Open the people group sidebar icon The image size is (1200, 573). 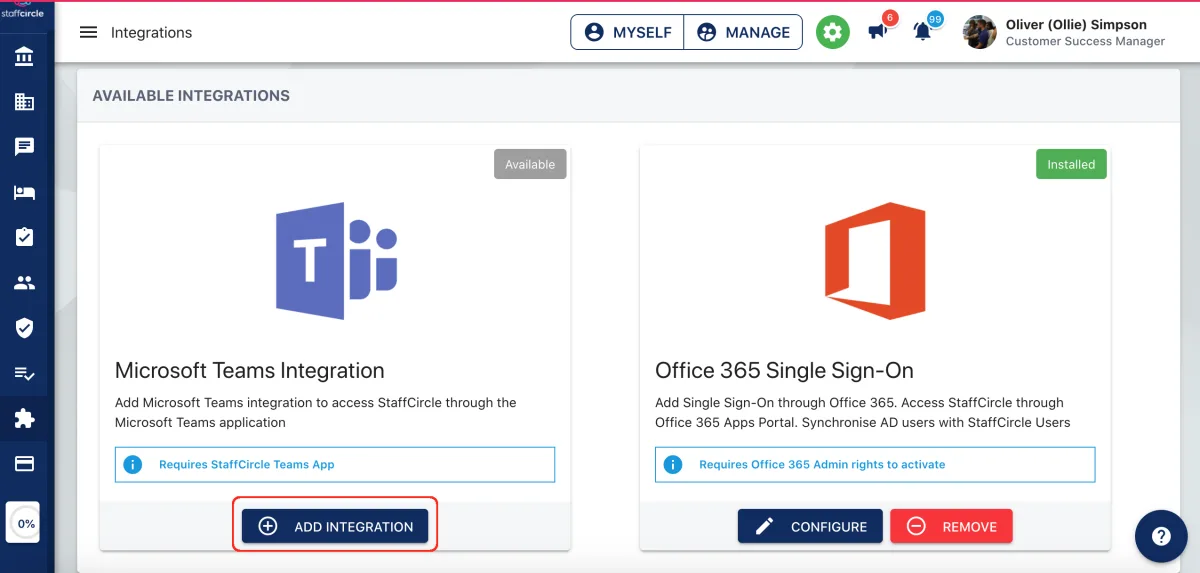(x=25, y=283)
